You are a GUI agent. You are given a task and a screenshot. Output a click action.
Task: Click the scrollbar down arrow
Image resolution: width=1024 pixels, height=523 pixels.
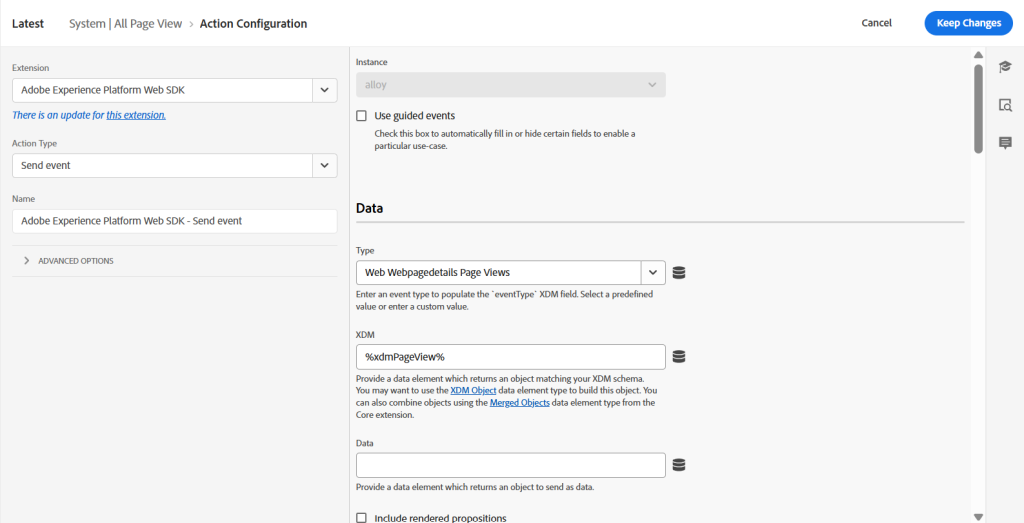click(978, 516)
